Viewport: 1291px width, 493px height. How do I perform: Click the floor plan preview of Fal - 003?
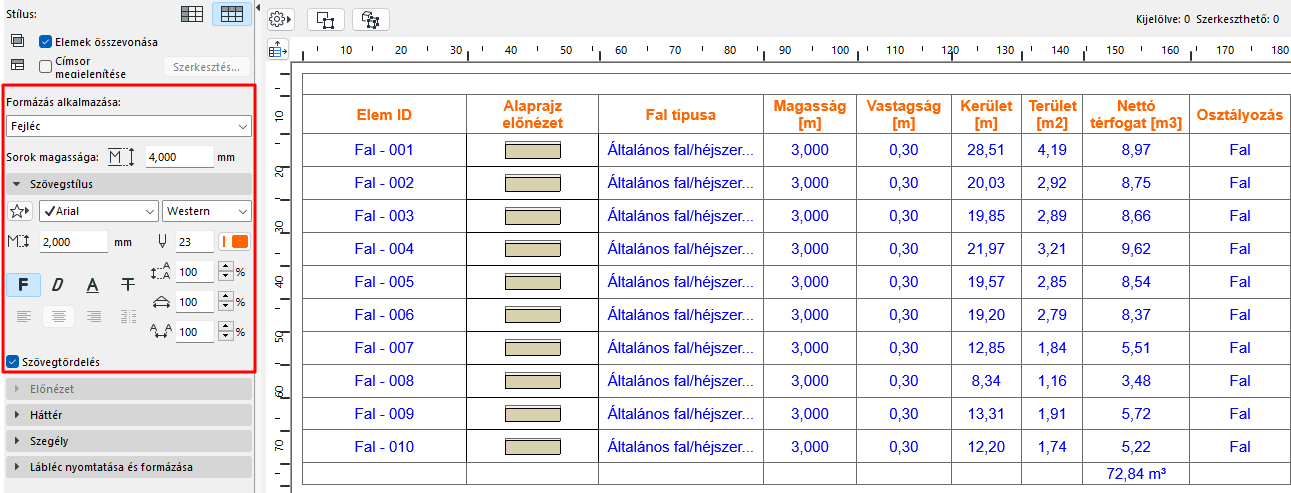click(532, 217)
